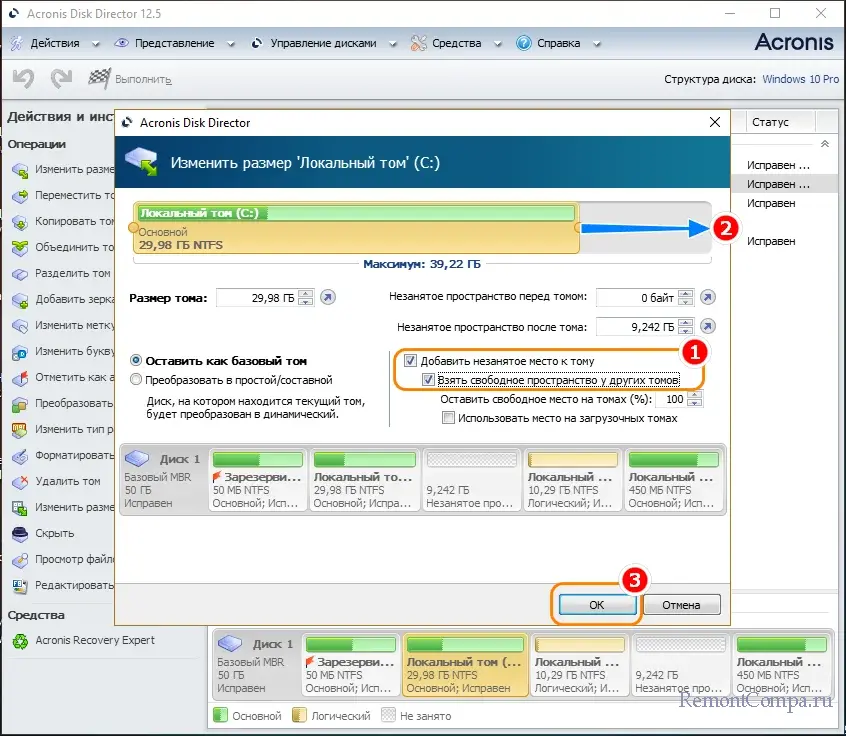Click the Merge volume icon in sidebar
The image size is (846, 736).
pyautogui.click(x=20, y=248)
